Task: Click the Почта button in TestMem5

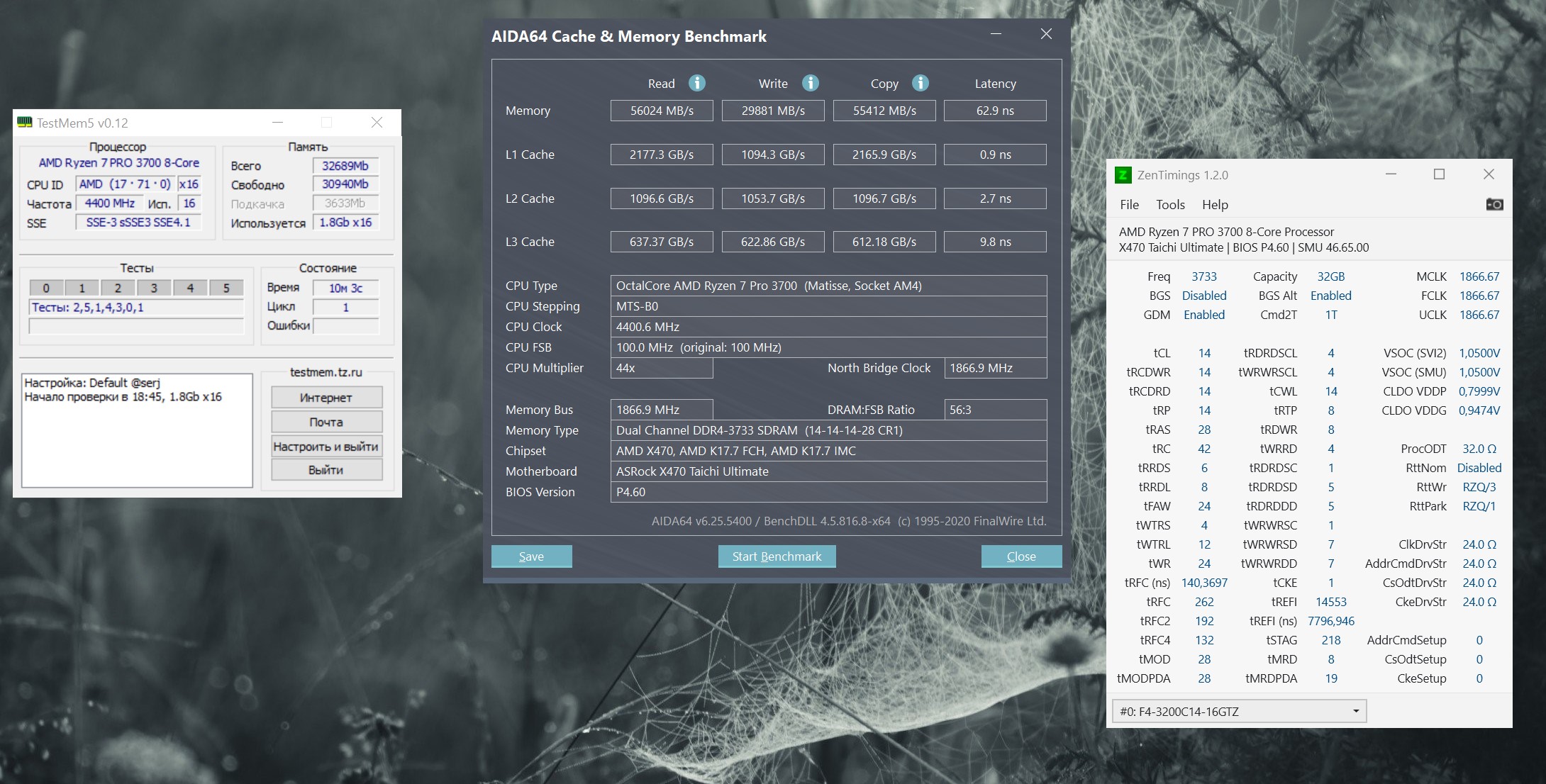Action: [326, 422]
